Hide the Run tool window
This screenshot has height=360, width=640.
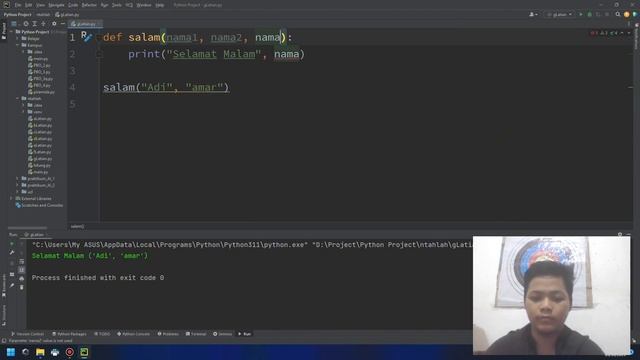(x=628, y=235)
